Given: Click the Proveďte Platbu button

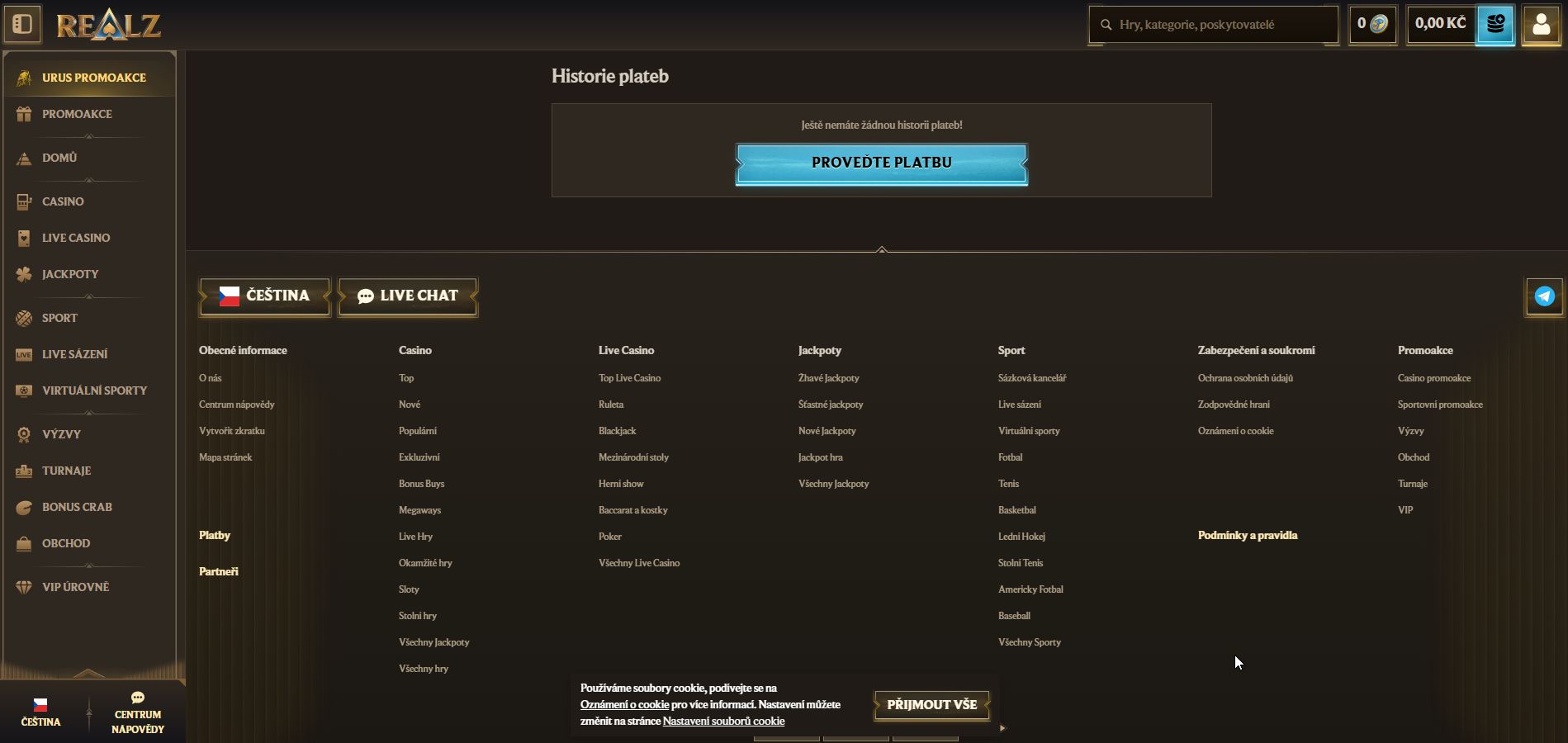Looking at the screenshot, I should (x=882, y=163).
